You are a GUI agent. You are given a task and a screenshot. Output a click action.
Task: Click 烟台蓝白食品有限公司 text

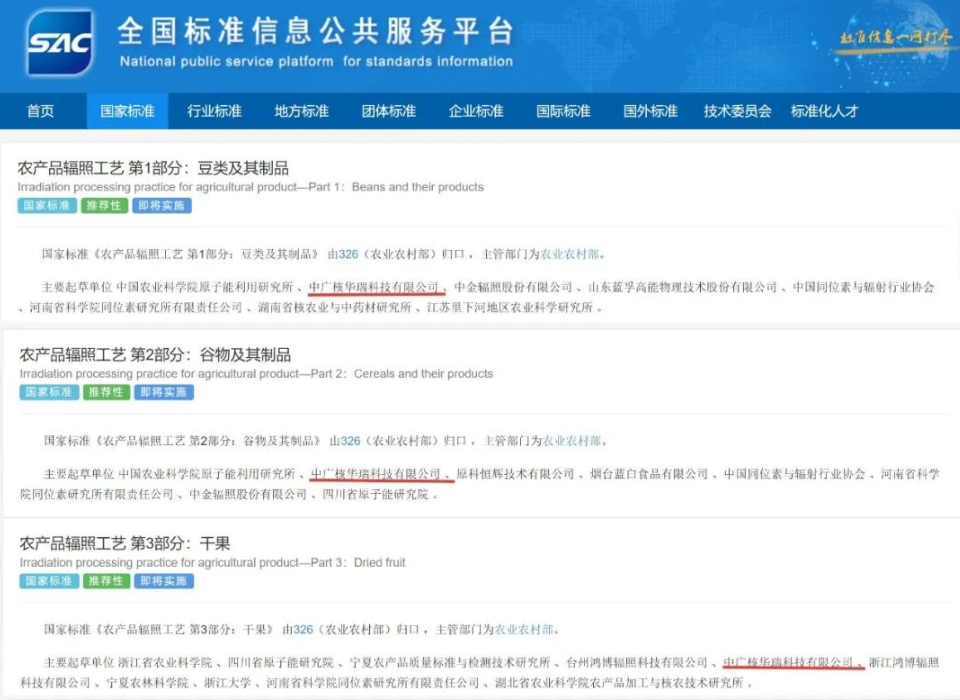pos(649,474)
